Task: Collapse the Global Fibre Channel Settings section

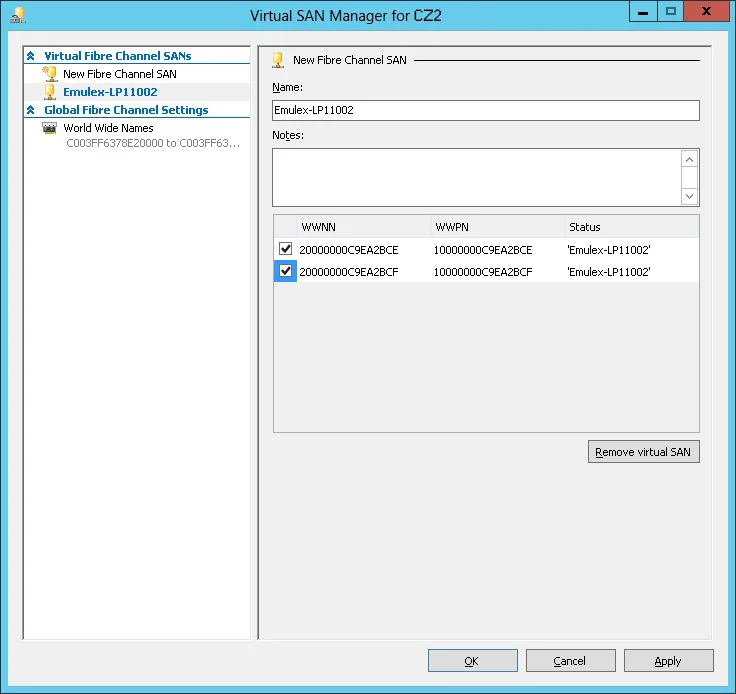Action: pos(31,110)
